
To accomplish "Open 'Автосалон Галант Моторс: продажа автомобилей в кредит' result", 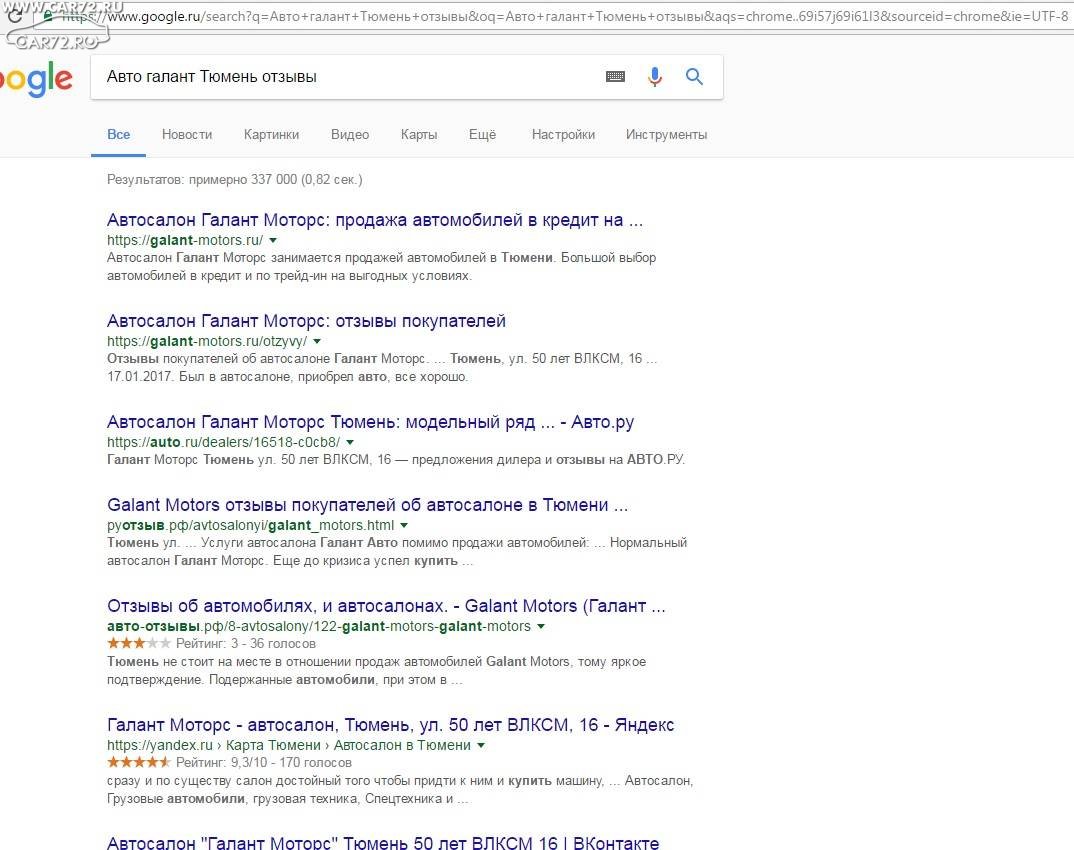I will pos(375,220).
